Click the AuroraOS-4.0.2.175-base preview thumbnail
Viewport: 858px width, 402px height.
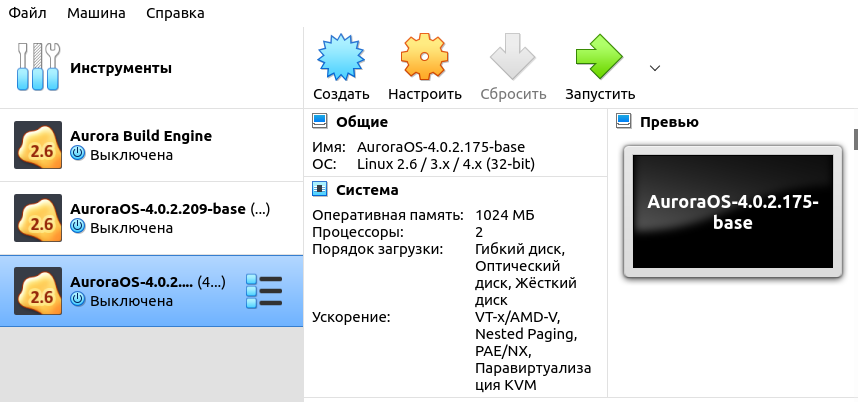[x=733, y=211]
